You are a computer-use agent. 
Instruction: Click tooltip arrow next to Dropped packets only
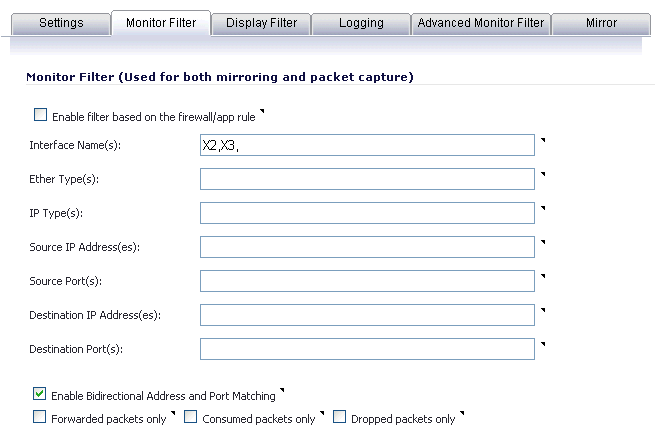tap(462, 413)
